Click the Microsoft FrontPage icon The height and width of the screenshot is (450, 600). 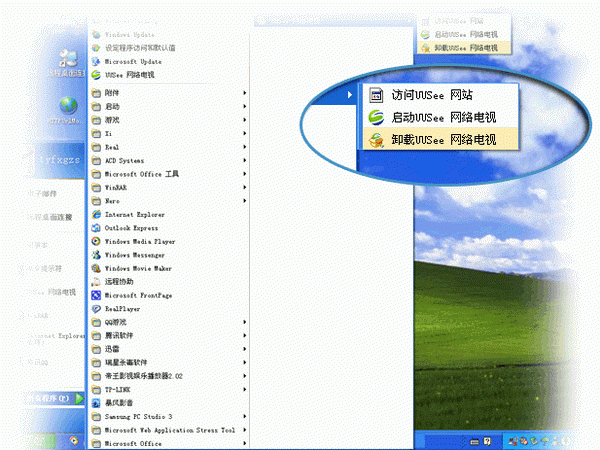[x=96, y=295]
